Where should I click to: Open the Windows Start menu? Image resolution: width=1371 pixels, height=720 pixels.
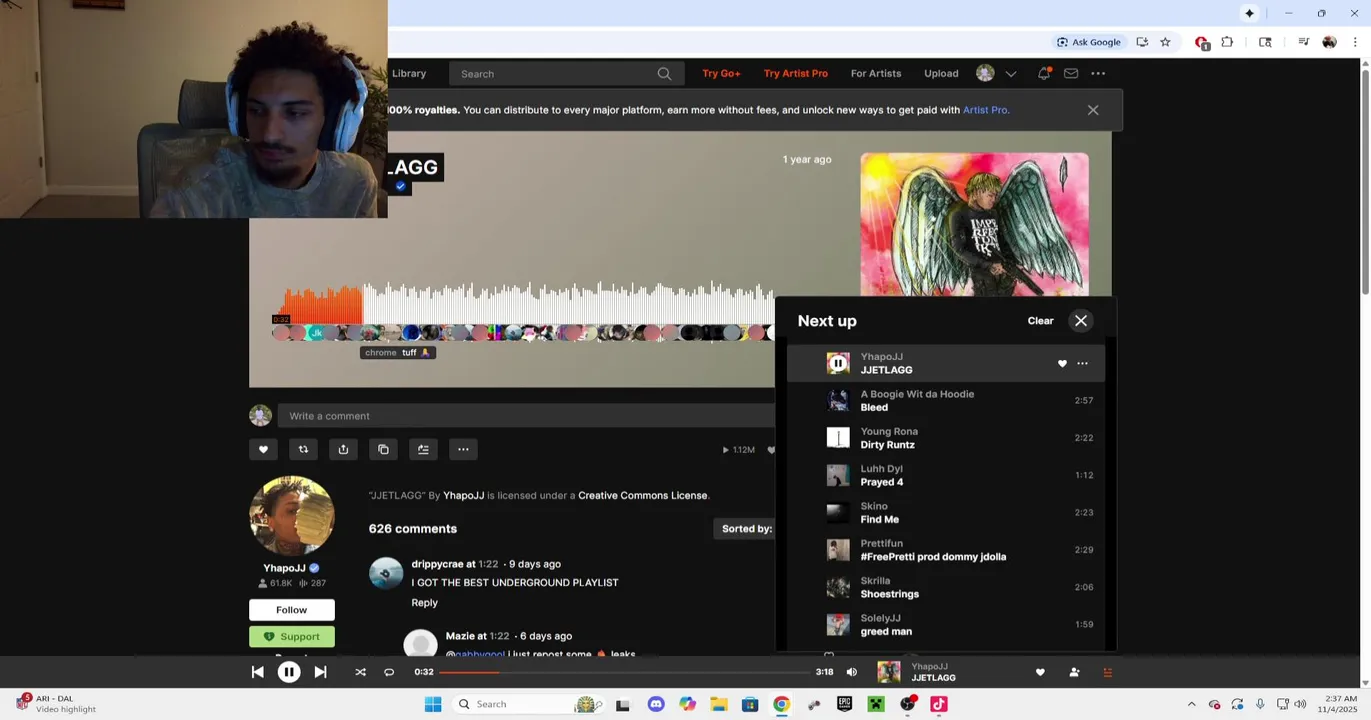433,704
